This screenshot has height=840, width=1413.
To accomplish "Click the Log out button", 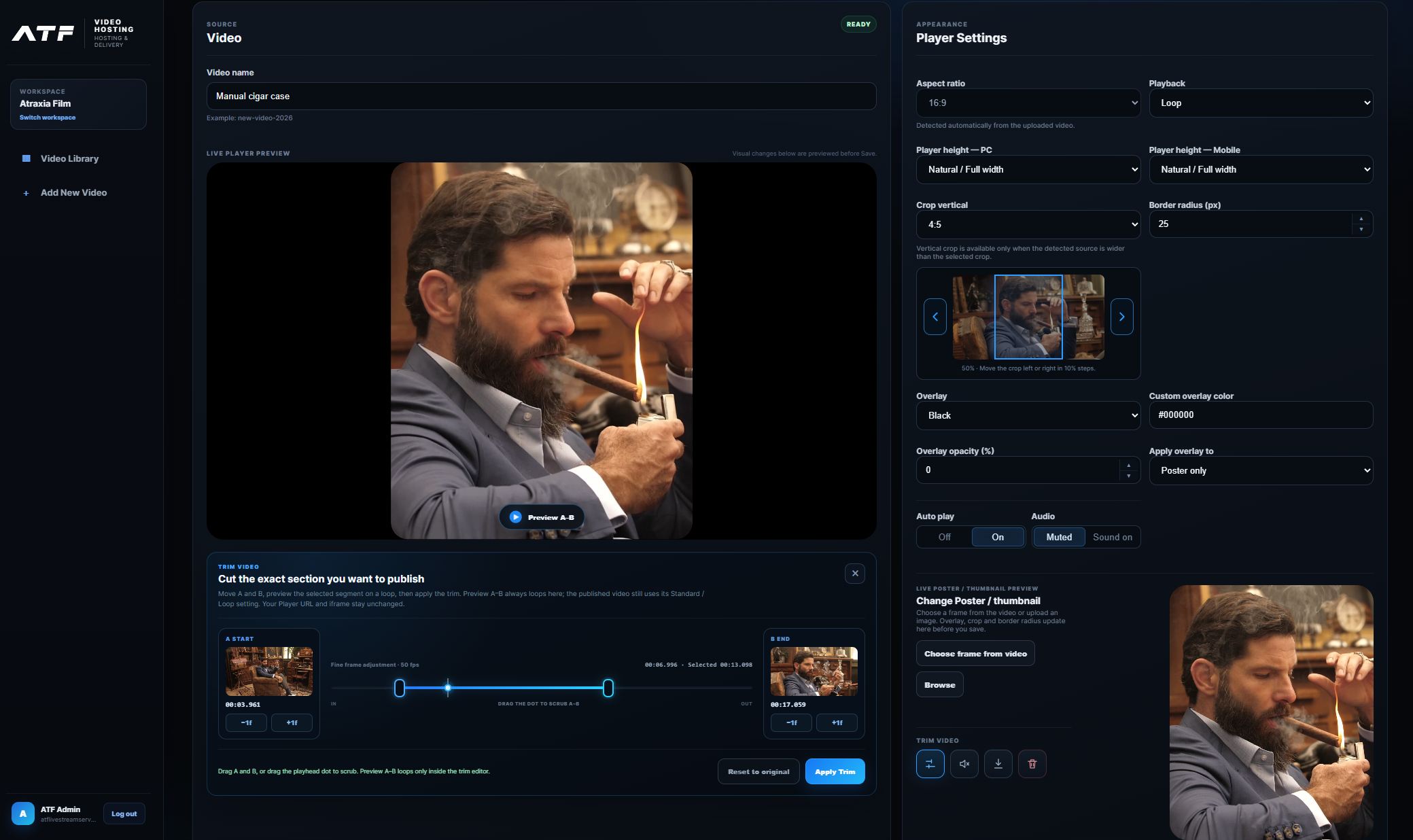I will click(x=124, y=813).
